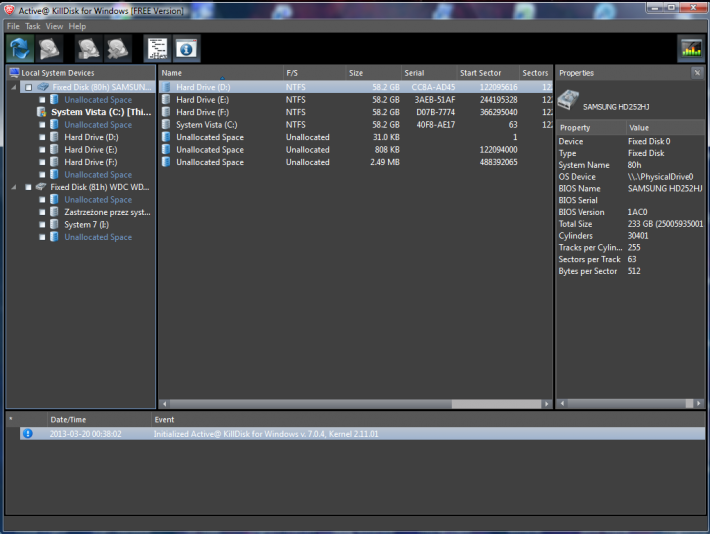Click the \\.\PhysicalDrive0 value in Properties

click(x=660, y=177)
